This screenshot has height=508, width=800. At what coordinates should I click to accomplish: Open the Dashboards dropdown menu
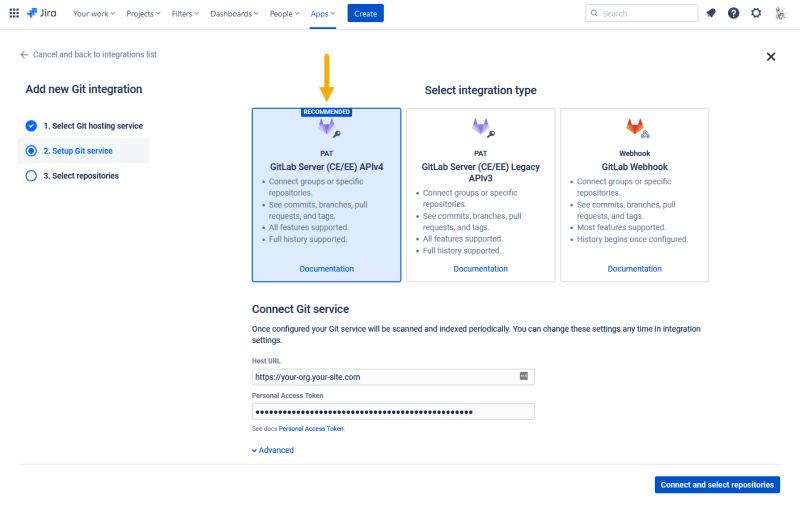[x=235, y=14]
